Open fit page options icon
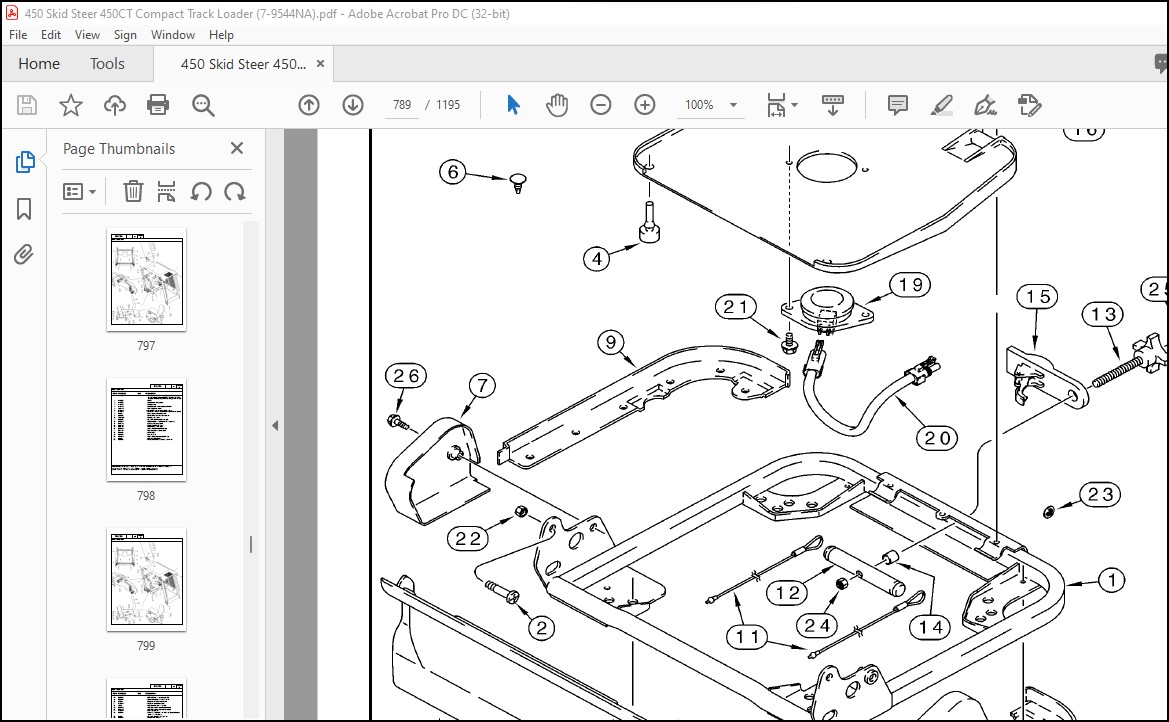1169x722 pixels. tap(781, 105)
